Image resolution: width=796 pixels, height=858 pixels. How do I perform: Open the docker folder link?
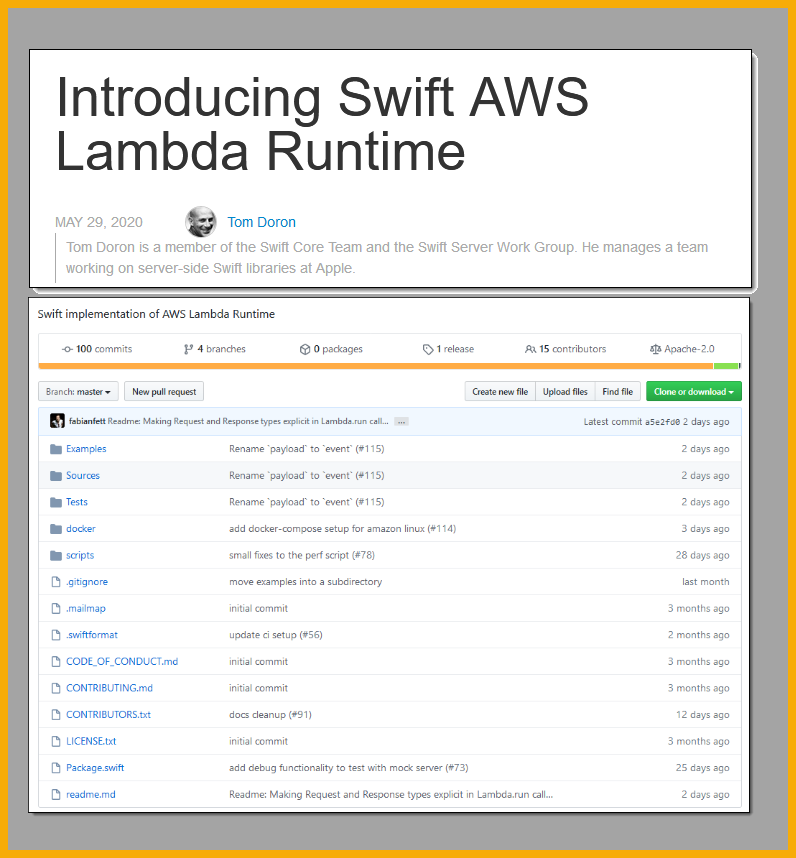coord(81,529)
